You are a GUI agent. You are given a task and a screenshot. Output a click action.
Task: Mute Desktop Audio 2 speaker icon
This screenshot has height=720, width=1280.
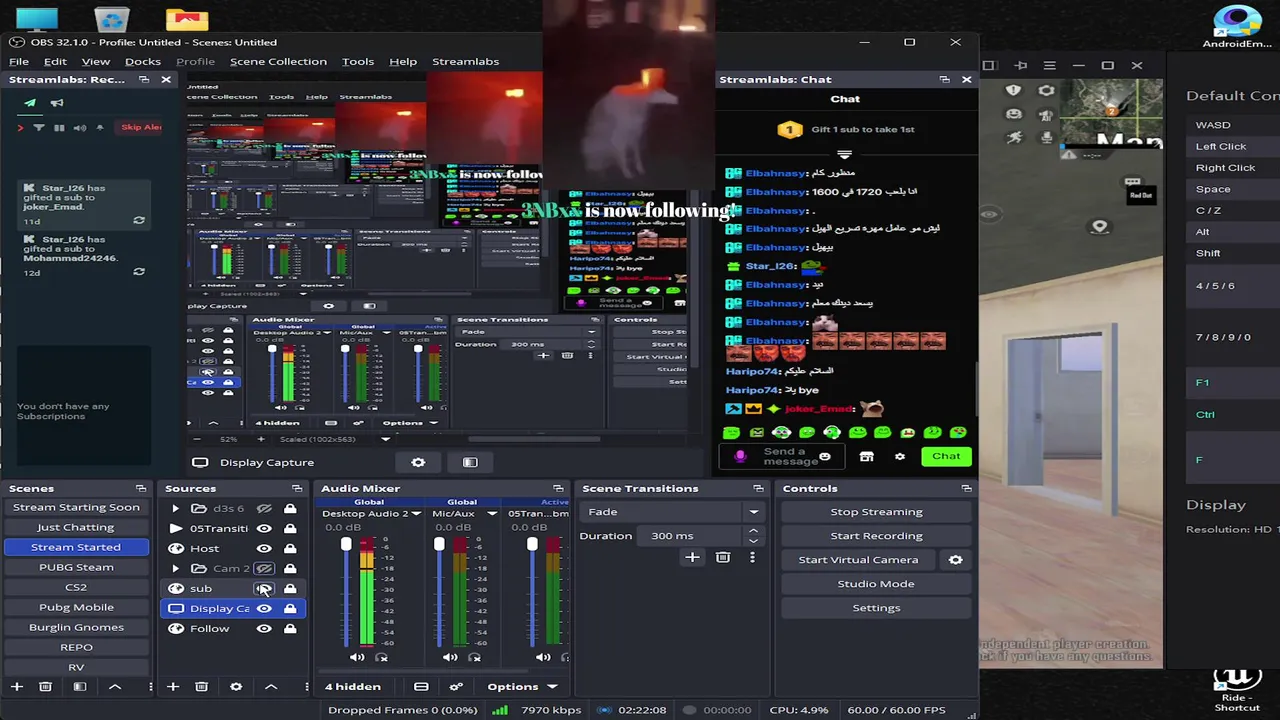(357, 657)
